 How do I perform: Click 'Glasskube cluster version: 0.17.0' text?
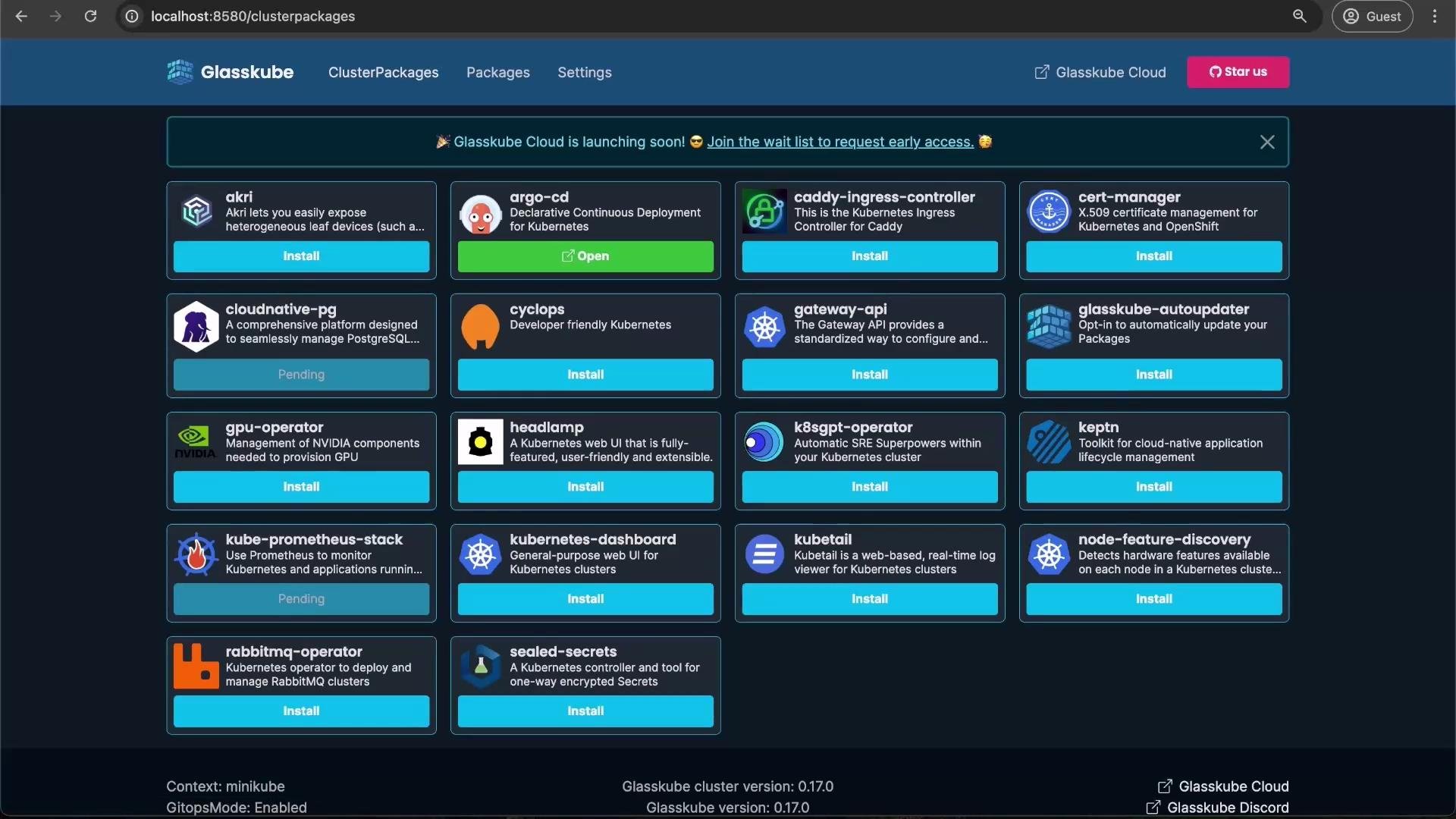pyautogui.click(x=728, y=786)
